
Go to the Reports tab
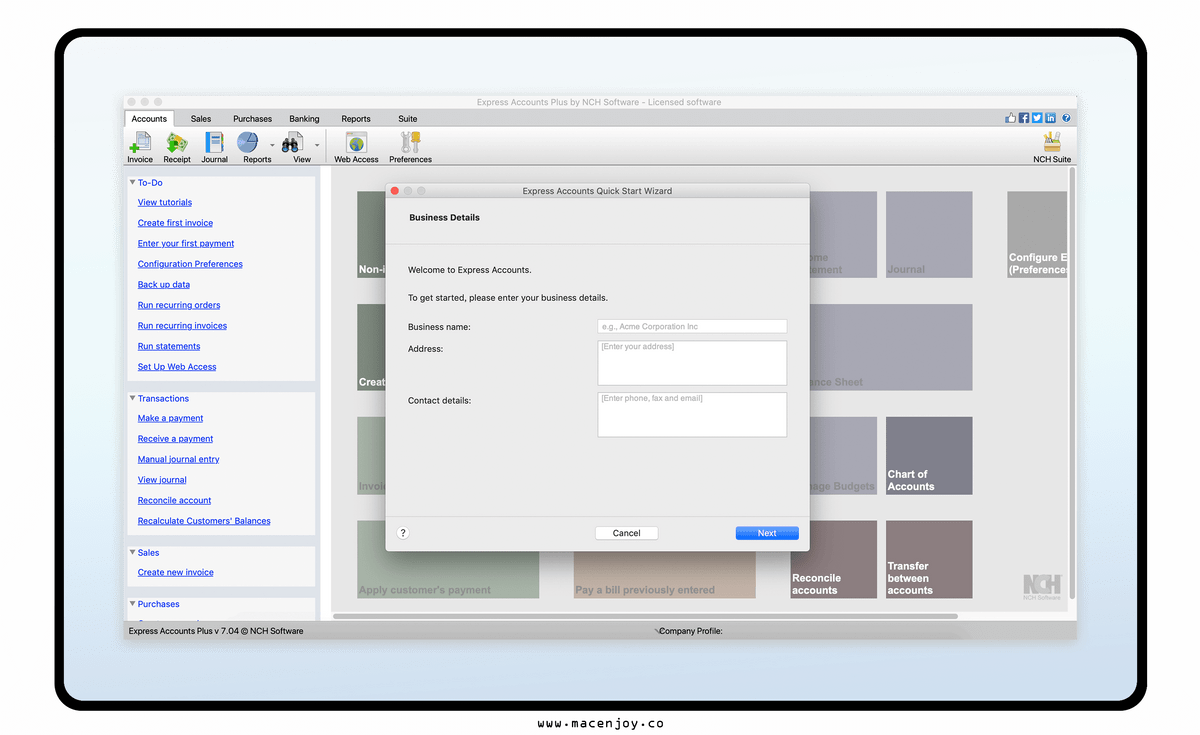click(356, 119)
